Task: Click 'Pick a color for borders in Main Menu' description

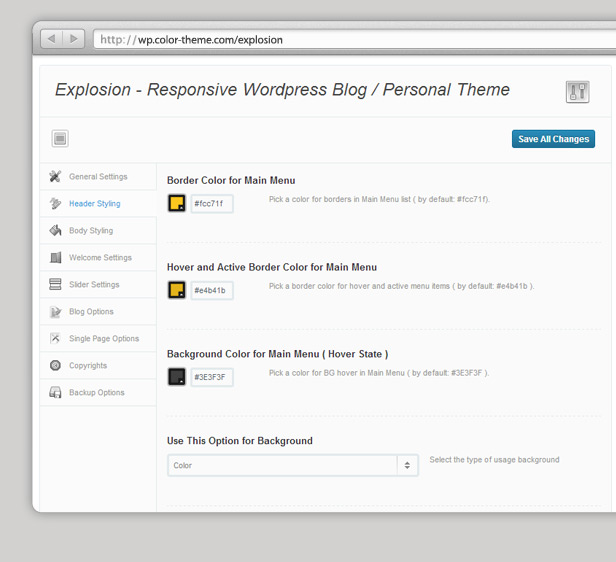Action: (x=379, y=199)
